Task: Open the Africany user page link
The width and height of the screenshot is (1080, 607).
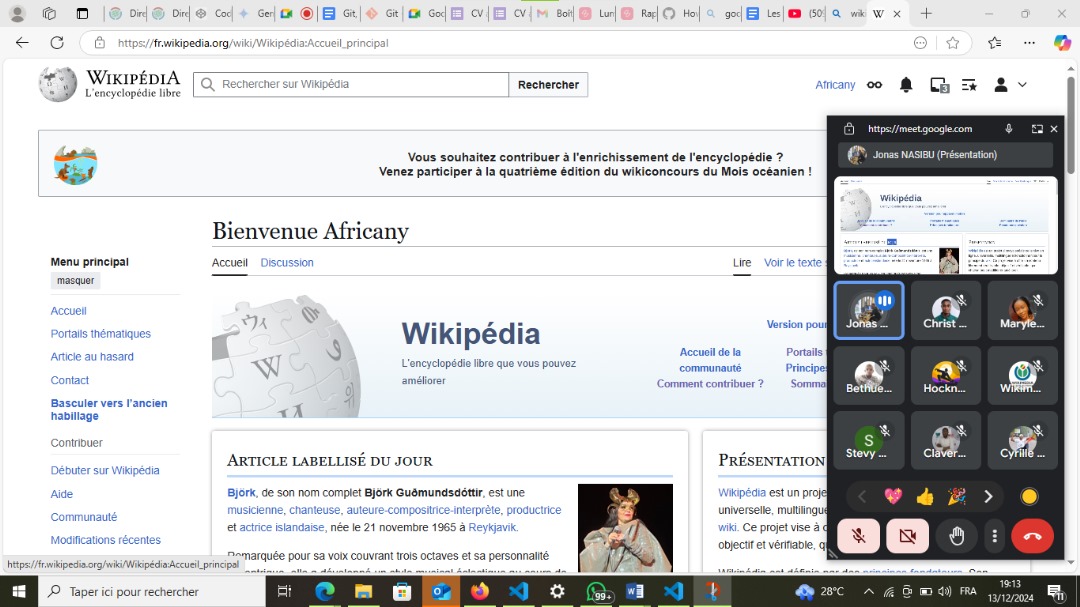Action: (x=835, y=85)
